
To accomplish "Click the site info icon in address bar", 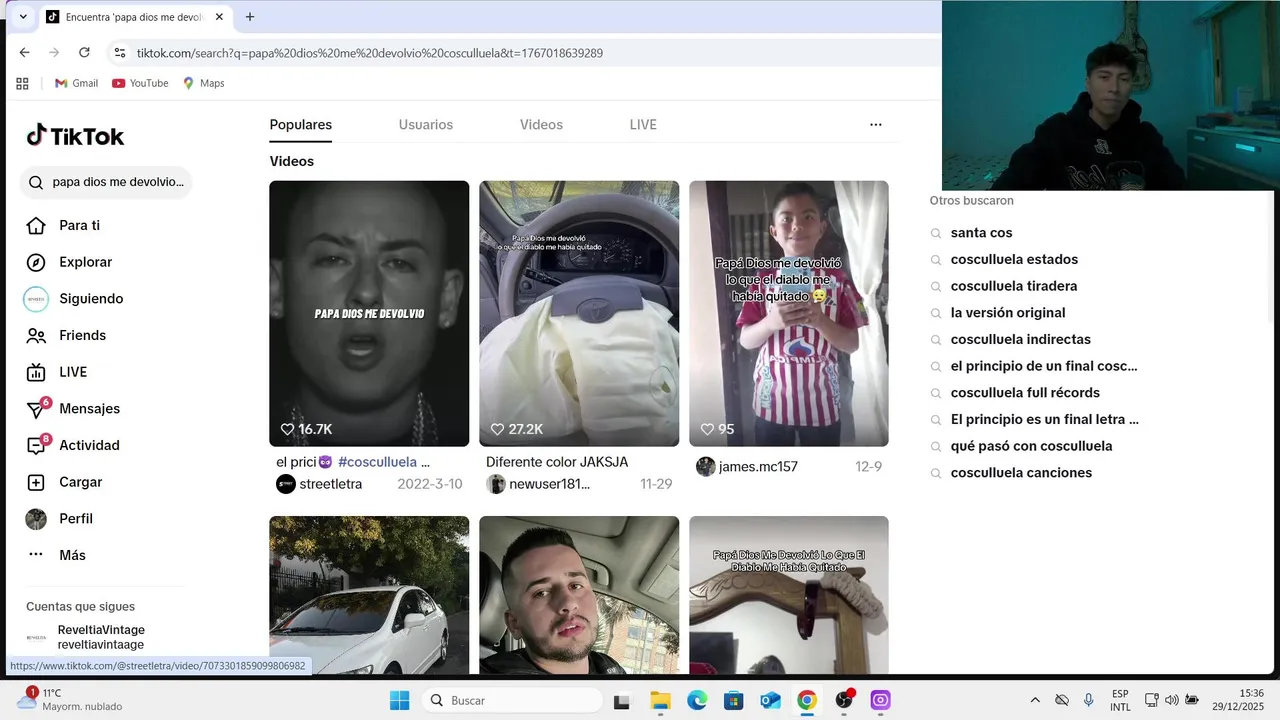I will pyautogui.click(x=119, y=53).
